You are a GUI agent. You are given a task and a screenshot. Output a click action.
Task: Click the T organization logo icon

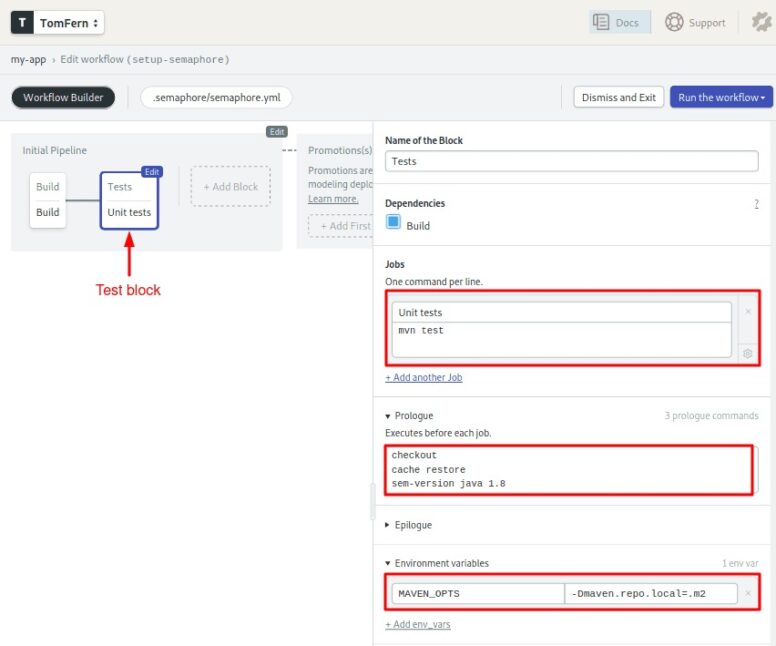tap(22, 22)
